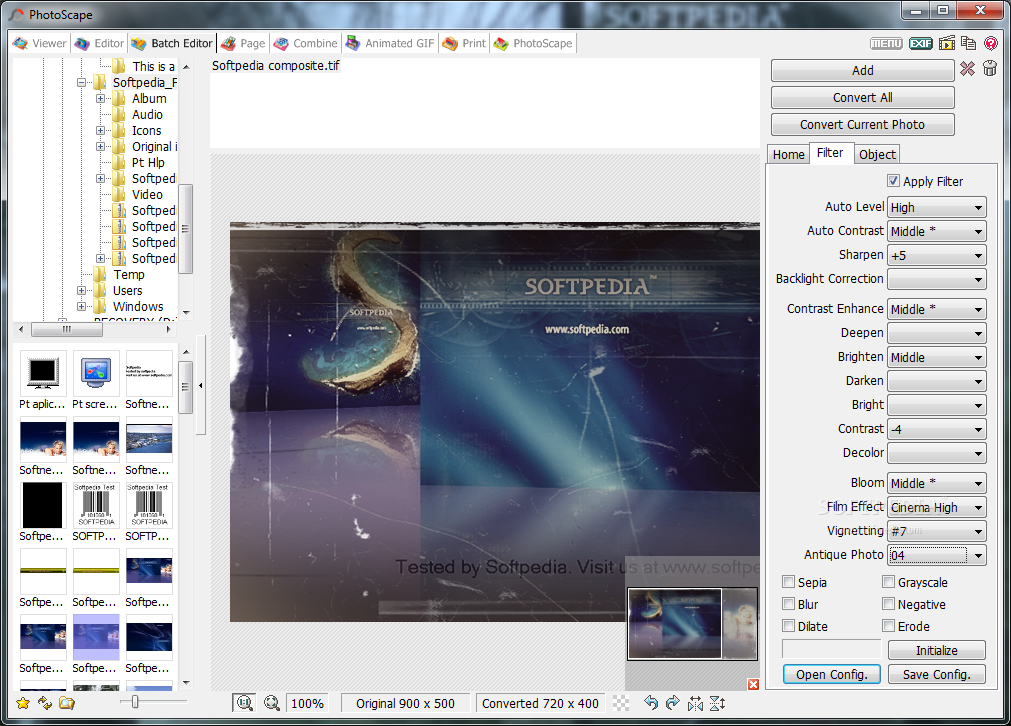Click the Page tab icon

(x=228, y=43)
